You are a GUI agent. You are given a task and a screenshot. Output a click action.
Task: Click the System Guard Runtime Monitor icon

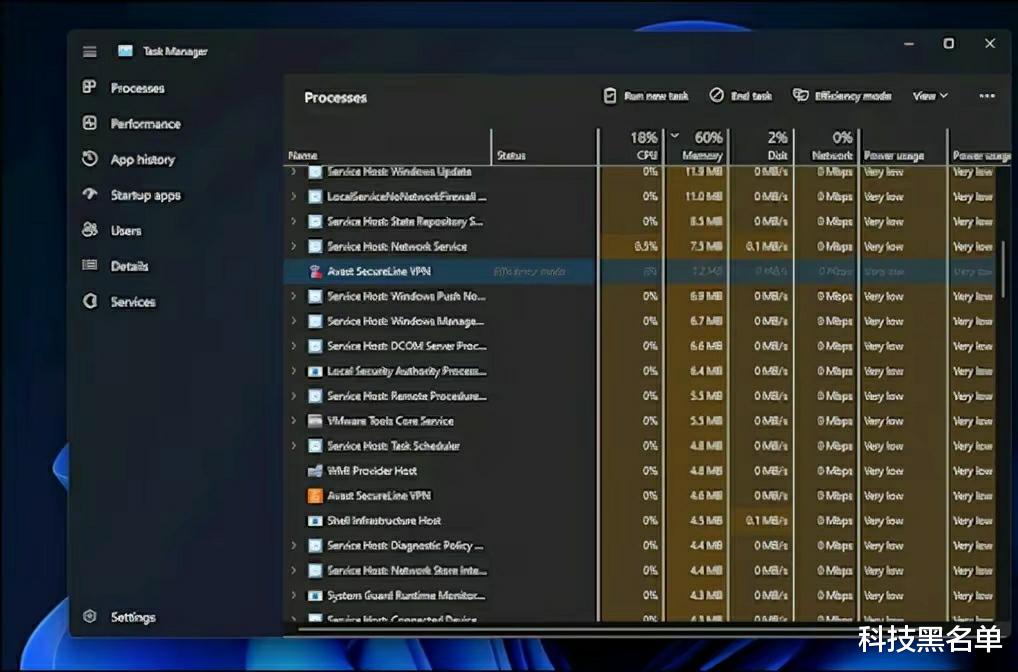click(315, 595)
